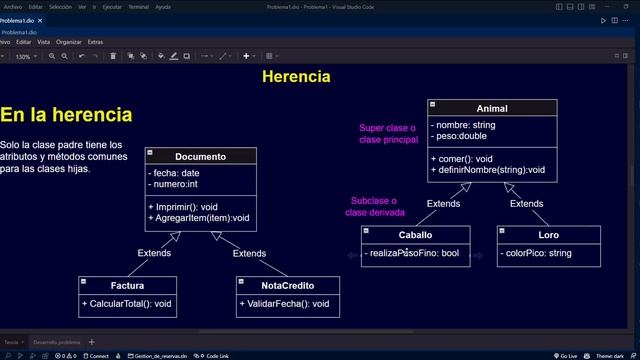
Task: Open the Archivo menu in the title bar
Action: coord(13,7)
